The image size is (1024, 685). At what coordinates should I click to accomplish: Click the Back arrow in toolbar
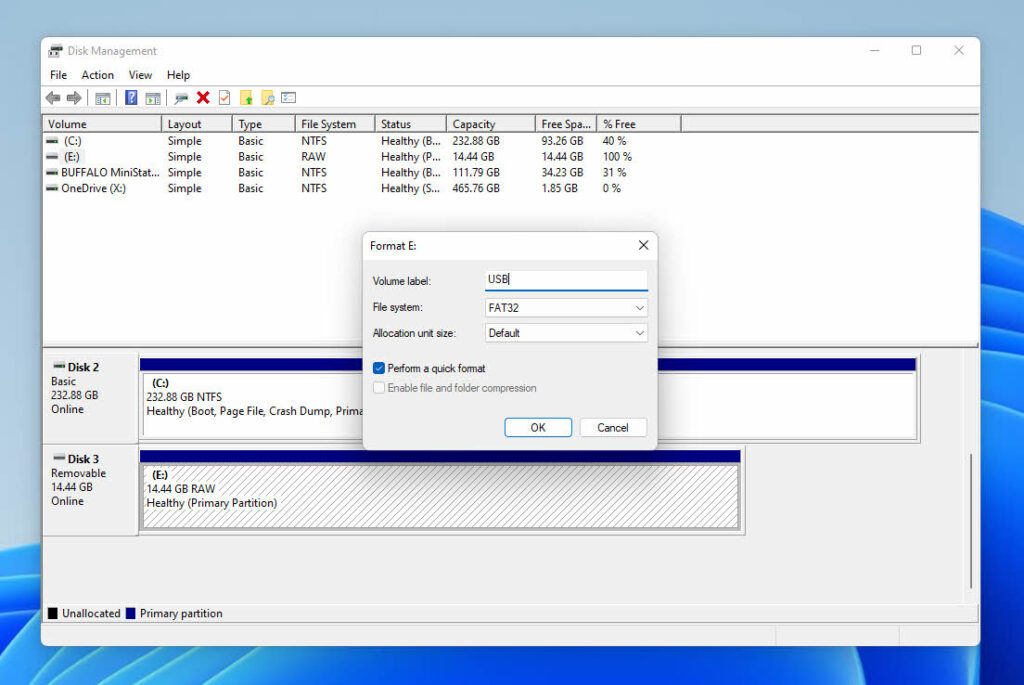pos(53,98)
